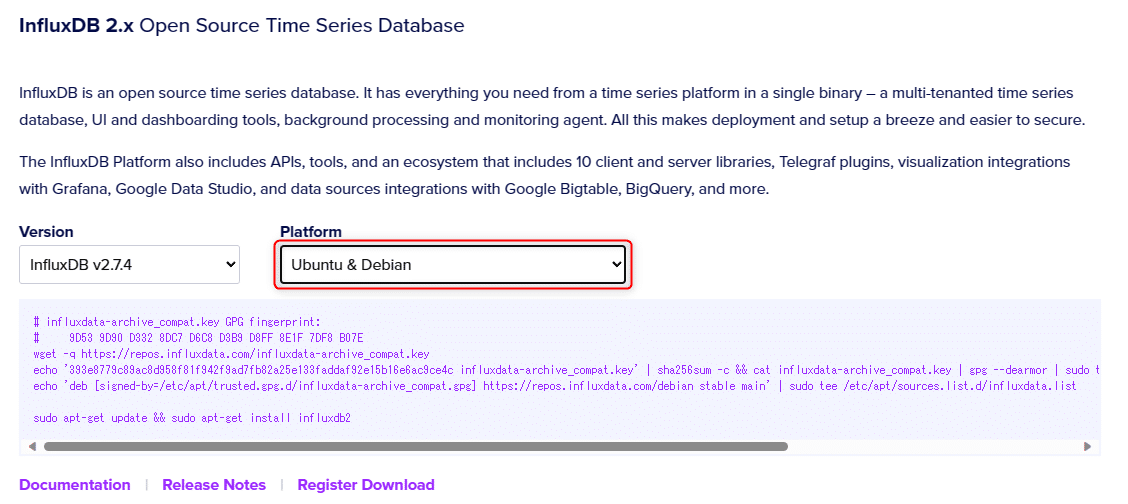Click the horizontal scrollbar thumb under the code
Image resolution: width=1128 pixels, height=504 pixels.
pyautogui.click(x=416, y=446)
